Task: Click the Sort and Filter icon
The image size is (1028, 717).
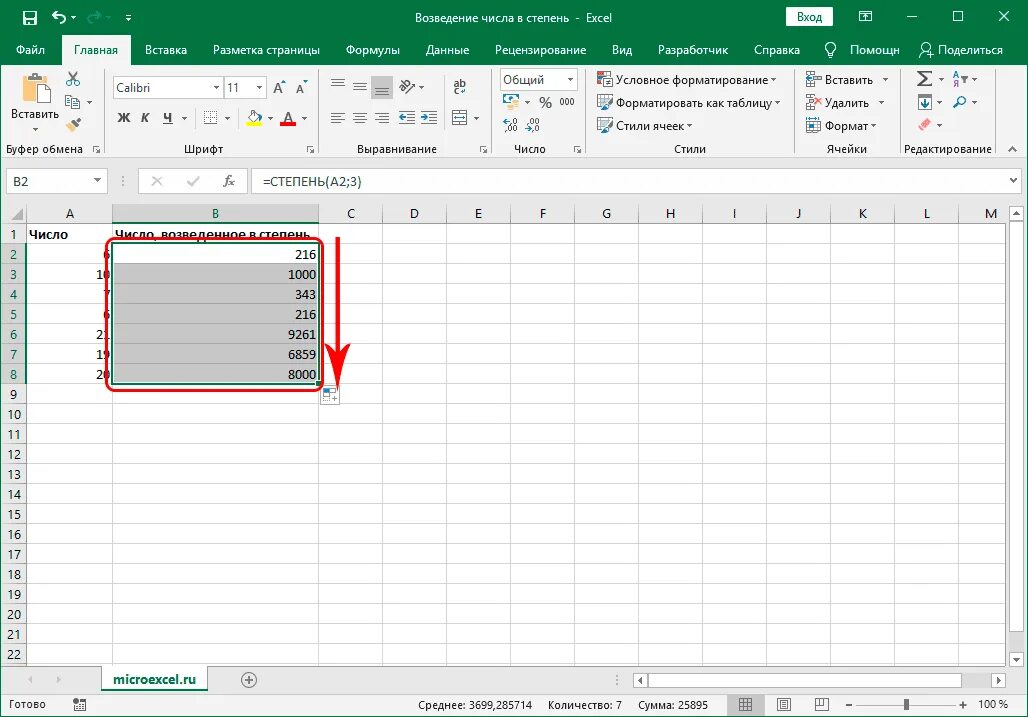Action: [959, 79]
